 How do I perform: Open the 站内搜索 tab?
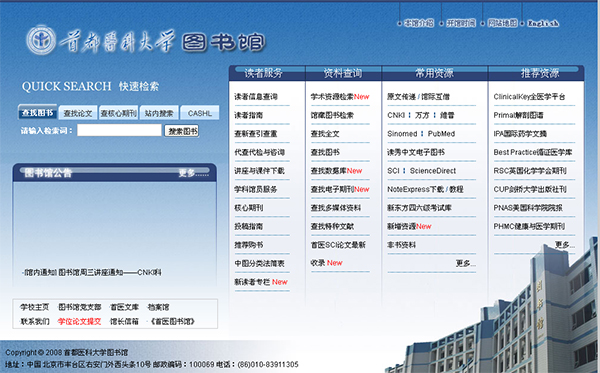159,113
